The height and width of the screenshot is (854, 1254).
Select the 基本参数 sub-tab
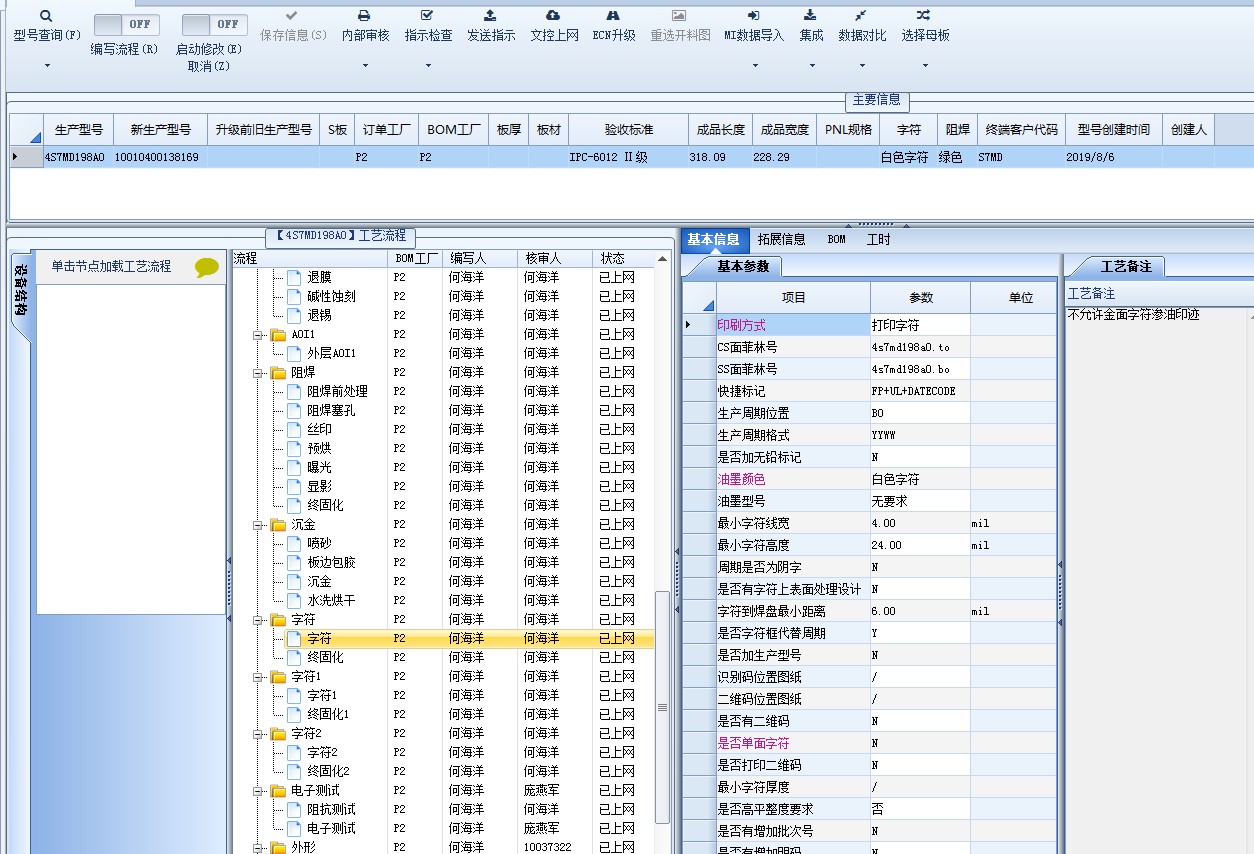coord(743,267)
